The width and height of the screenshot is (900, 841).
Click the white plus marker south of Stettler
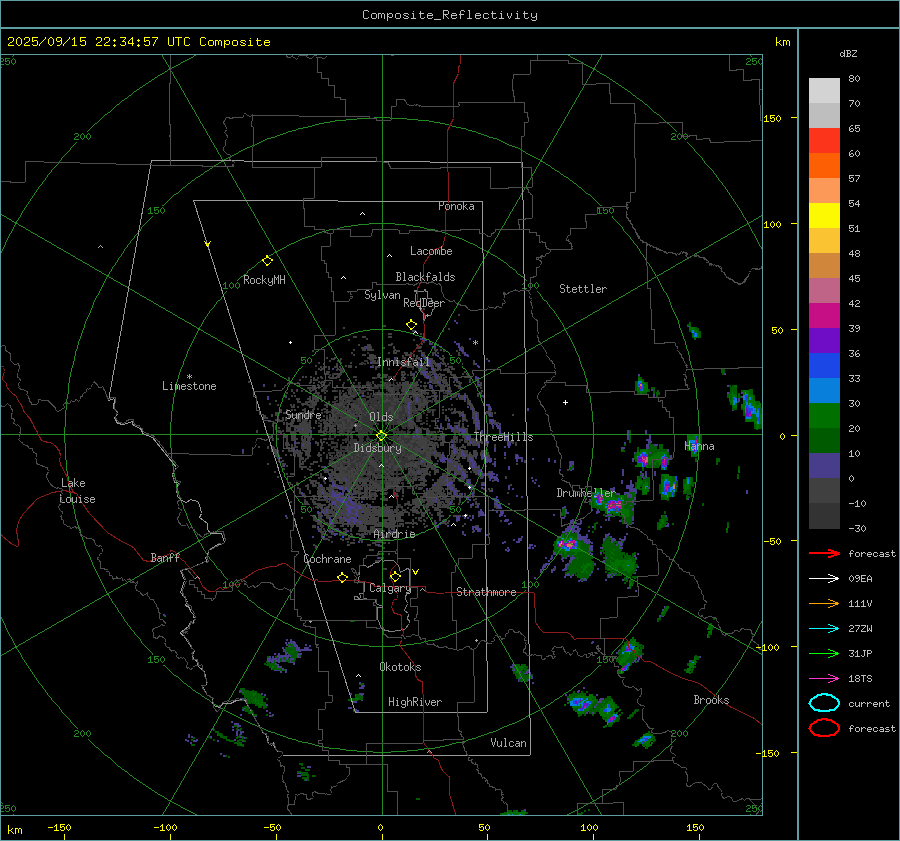565,402
